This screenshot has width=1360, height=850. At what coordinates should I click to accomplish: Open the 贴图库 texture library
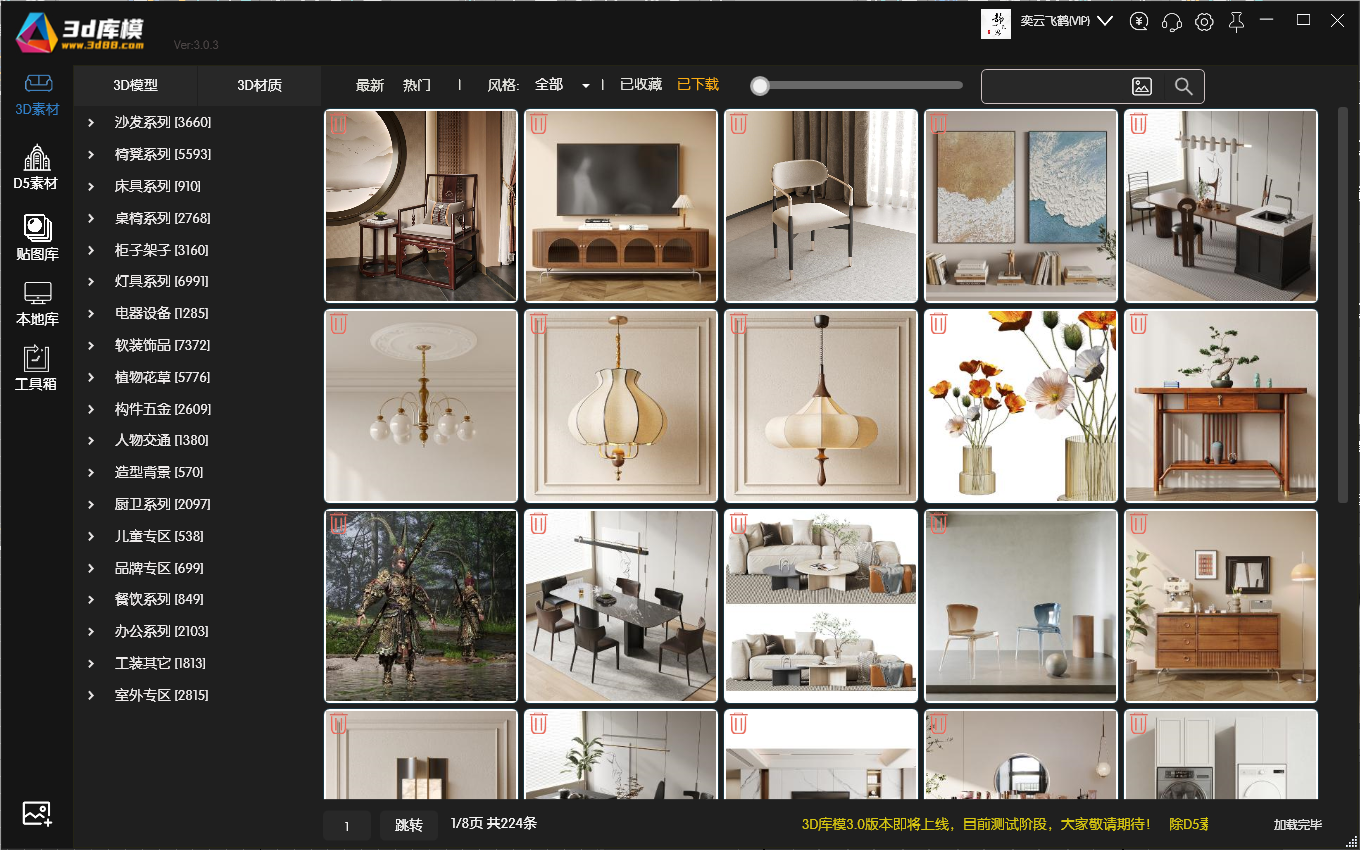[x=37, y=238]
